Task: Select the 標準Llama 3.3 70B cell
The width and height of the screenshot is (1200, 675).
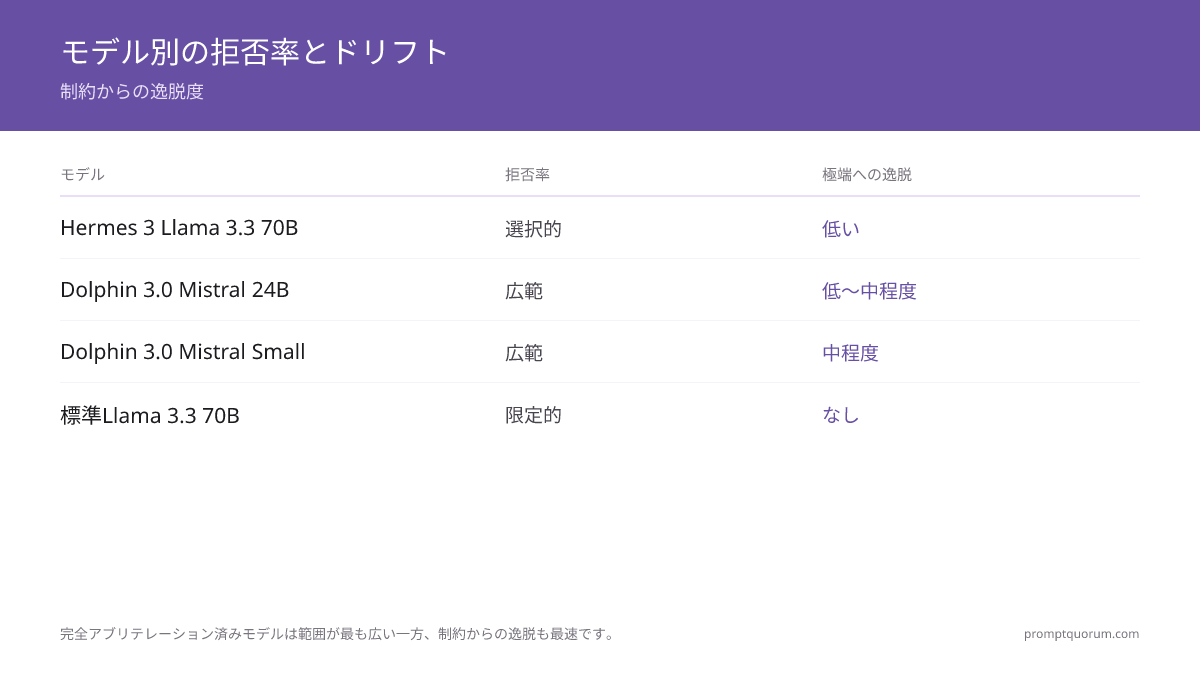Action: (x=150, y=415)
